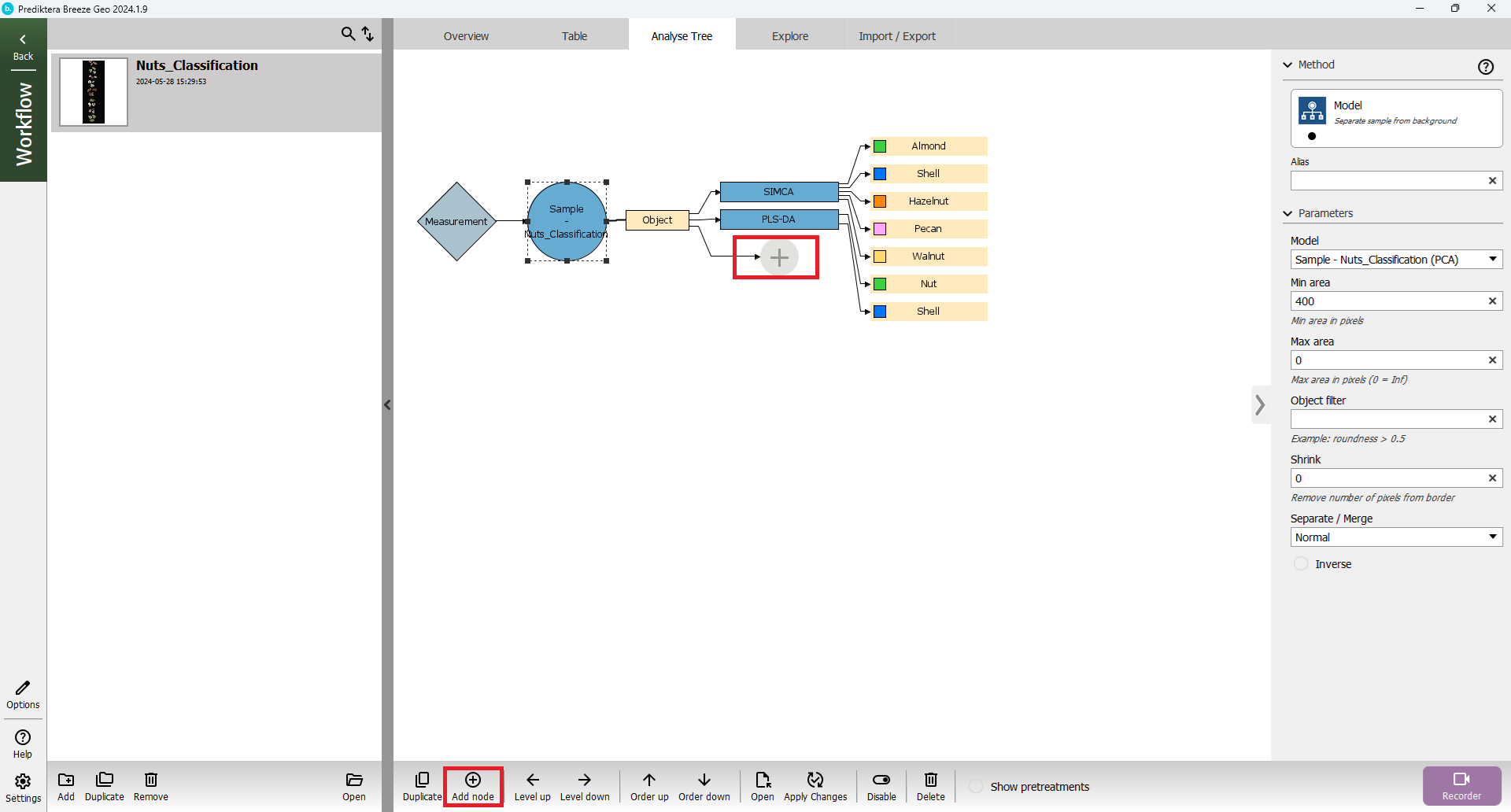Screen dimensions: 1511x812
Task: Click the Disable node icon
Action: click(881, 780)
